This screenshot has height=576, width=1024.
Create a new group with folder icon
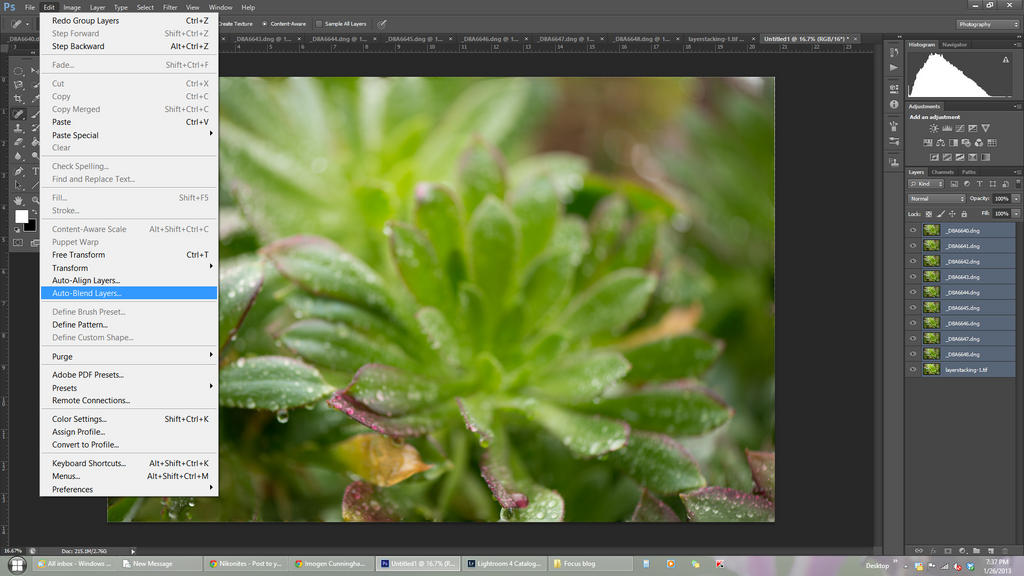977,550
